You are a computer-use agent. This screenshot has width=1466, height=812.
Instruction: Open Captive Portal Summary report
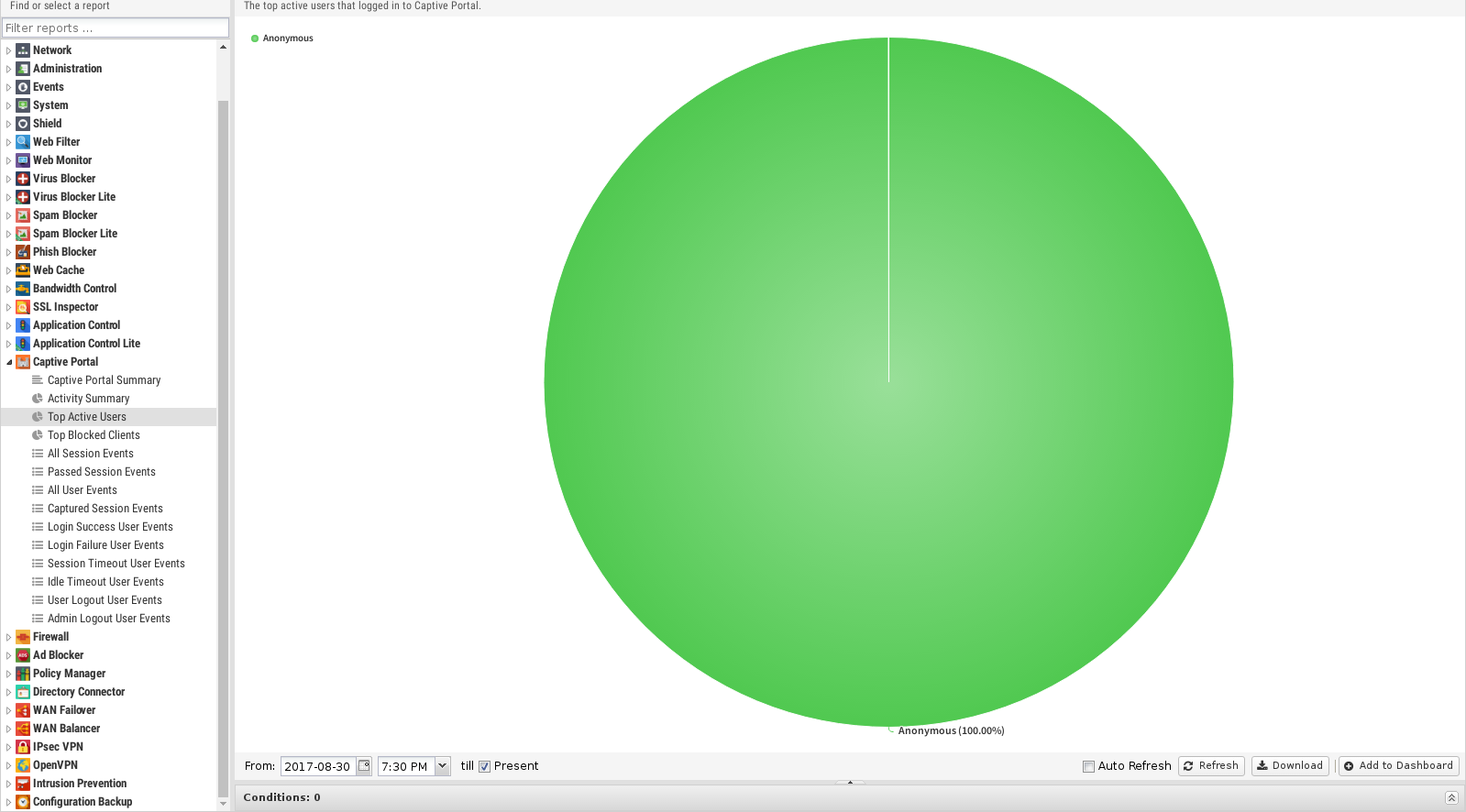[104, 380]
